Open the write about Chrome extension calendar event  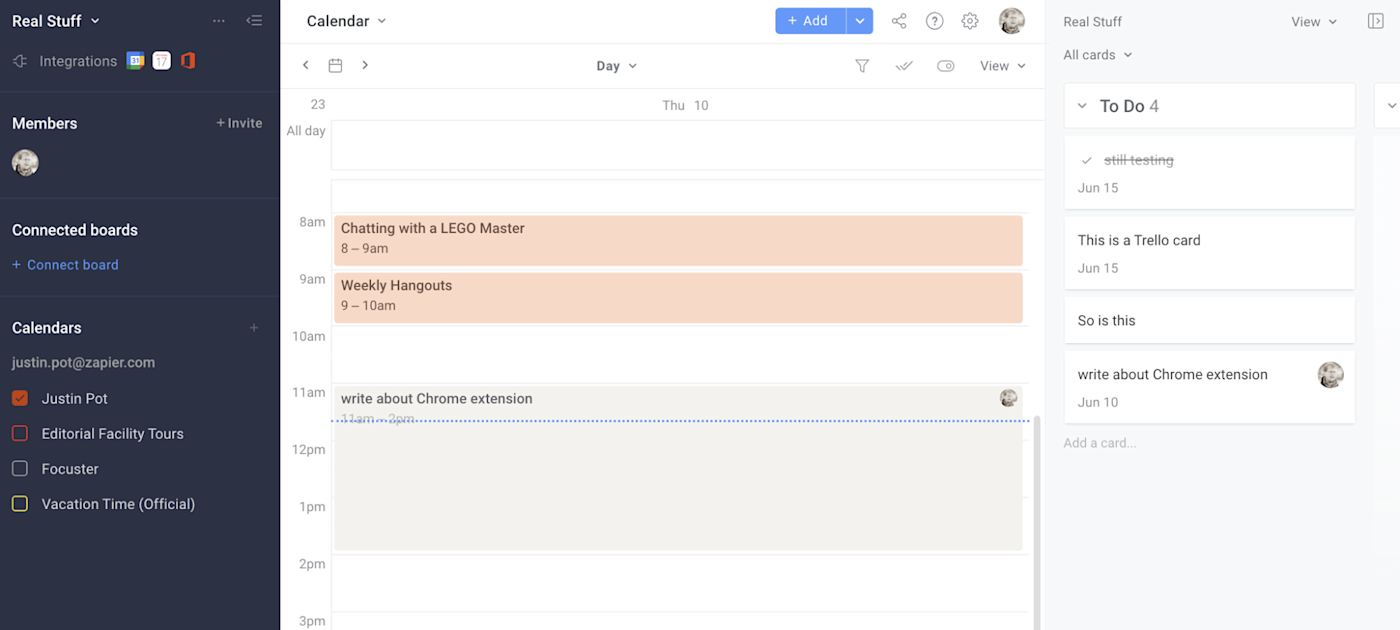(x=678, y=468)
